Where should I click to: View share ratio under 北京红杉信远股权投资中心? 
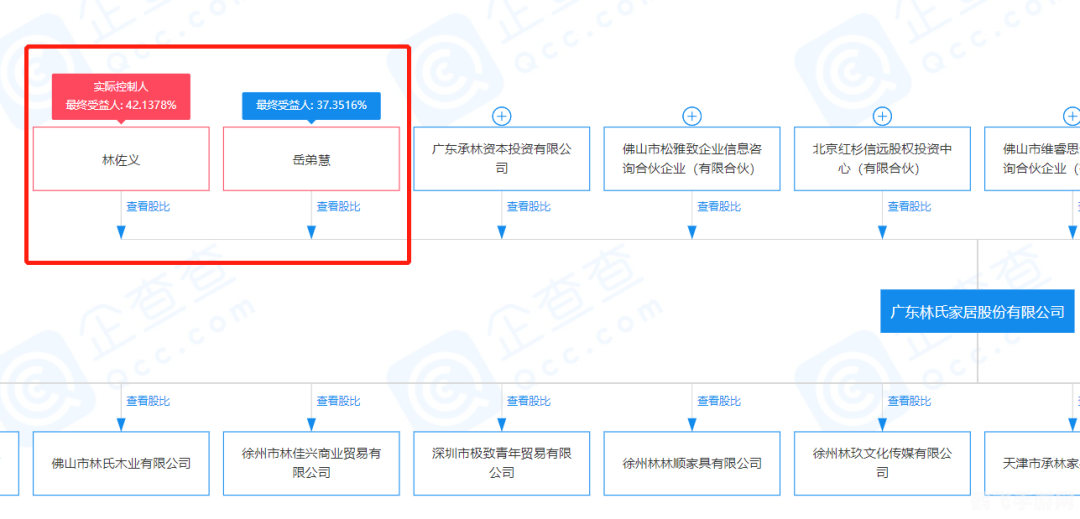908,206
